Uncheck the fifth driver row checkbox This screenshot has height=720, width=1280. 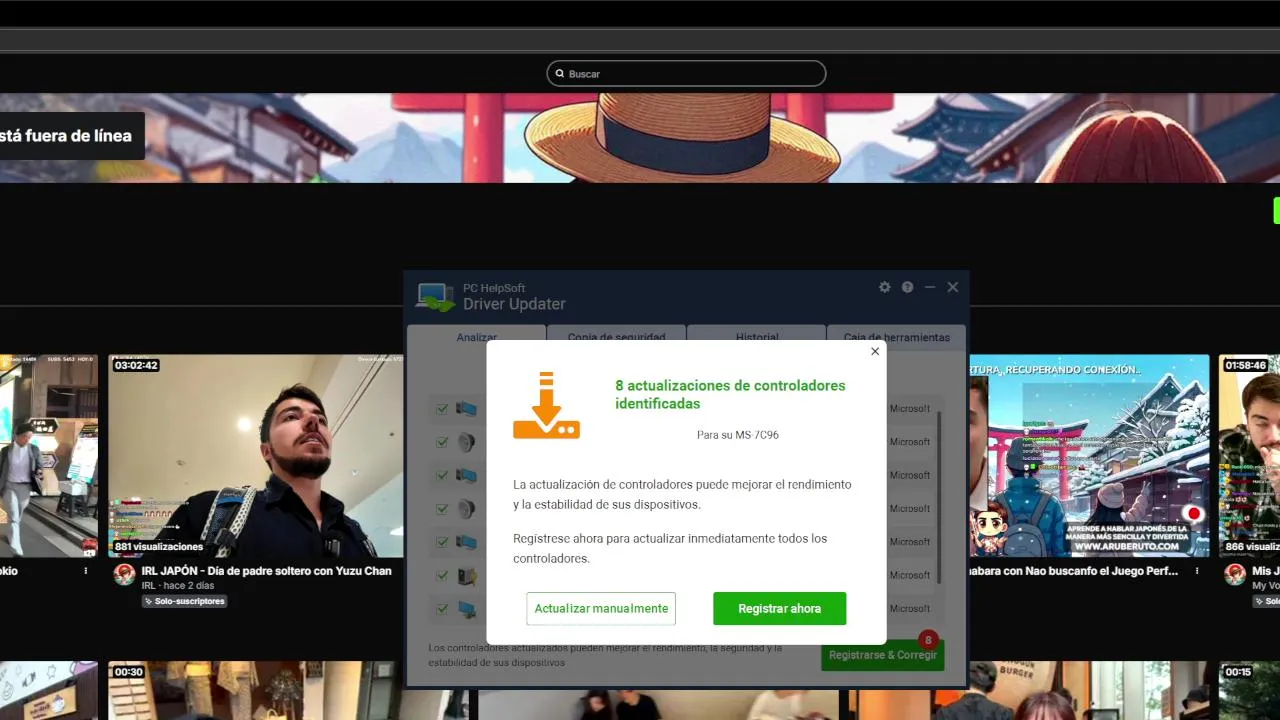click(442, 542)
